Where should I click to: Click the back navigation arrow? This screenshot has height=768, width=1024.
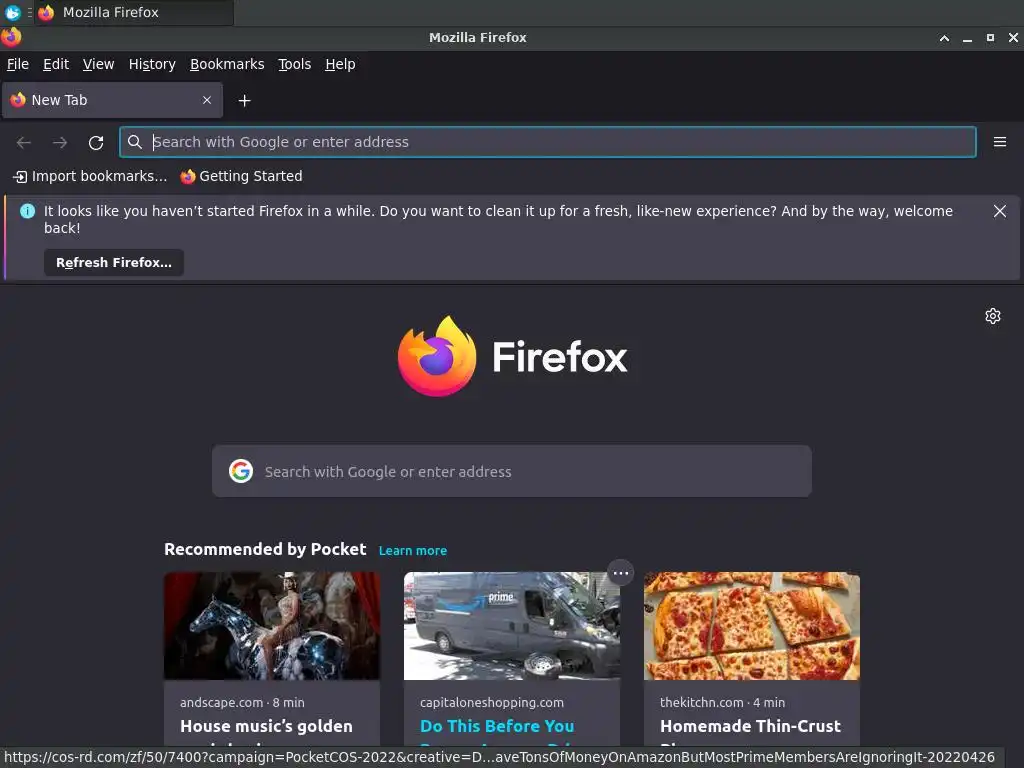click(x=24, y=142)
